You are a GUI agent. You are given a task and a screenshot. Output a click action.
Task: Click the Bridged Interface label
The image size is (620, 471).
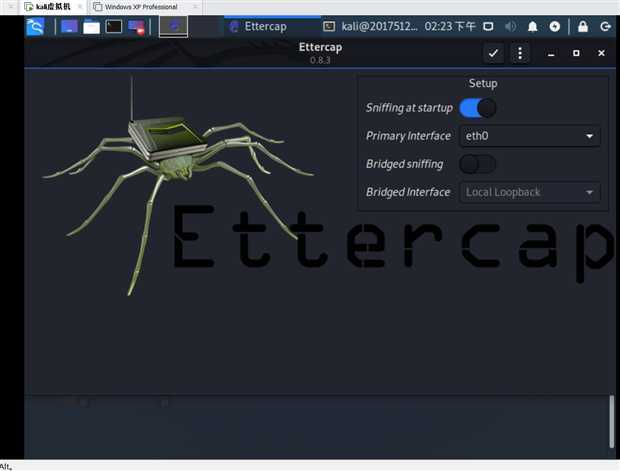[x=408, y=192]
